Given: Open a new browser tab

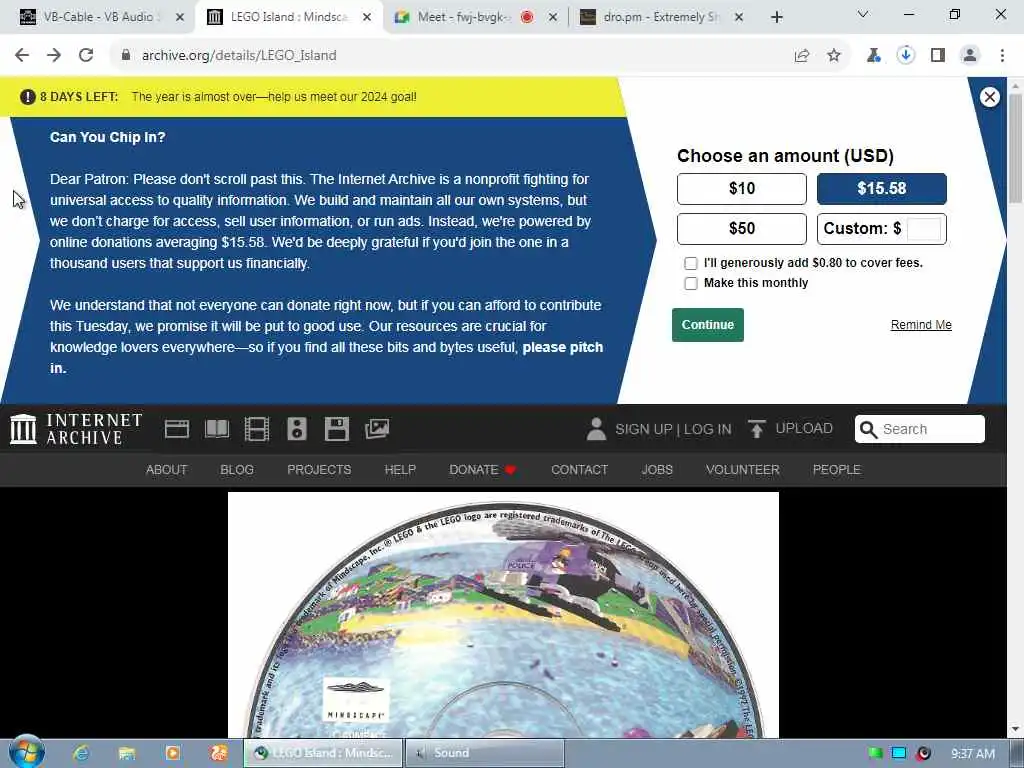Looking at the screenshot, I should [x=776, y=17].
